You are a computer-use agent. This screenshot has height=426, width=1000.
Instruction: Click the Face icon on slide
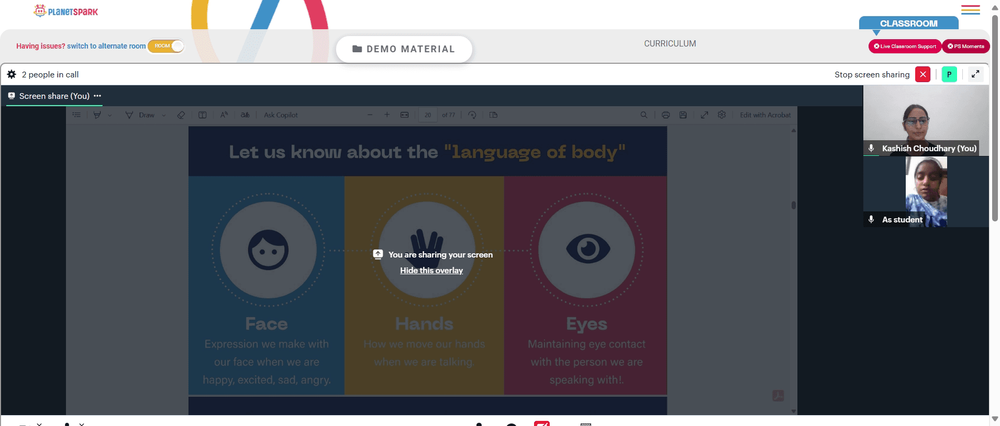[268, 250]
